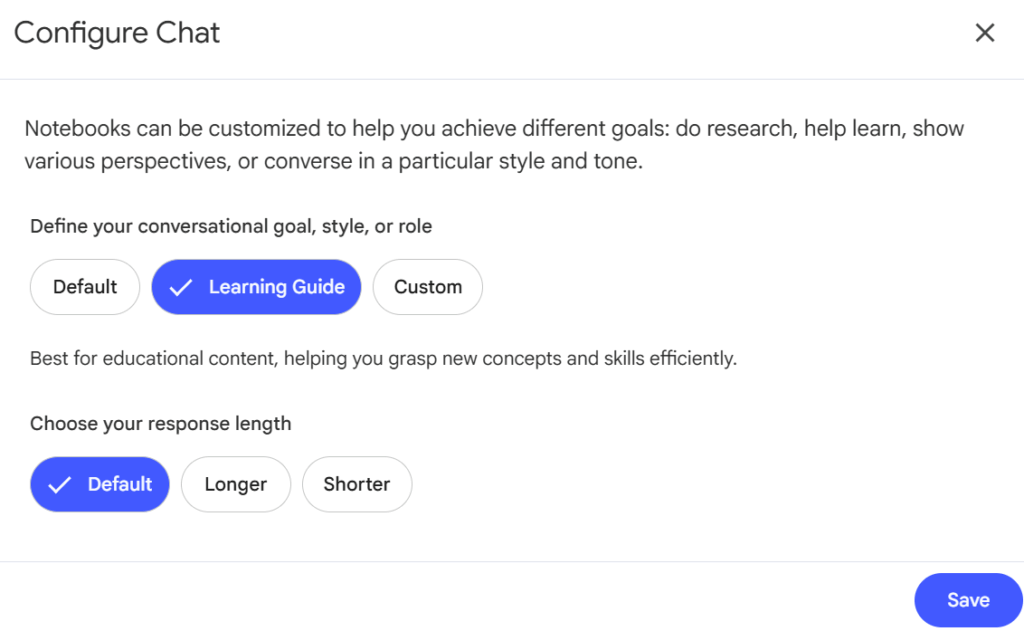The width and height of the screenshot is (1024, 631).
Task: Close the Configure Chat dialog
Action: (x=985, y=33)
